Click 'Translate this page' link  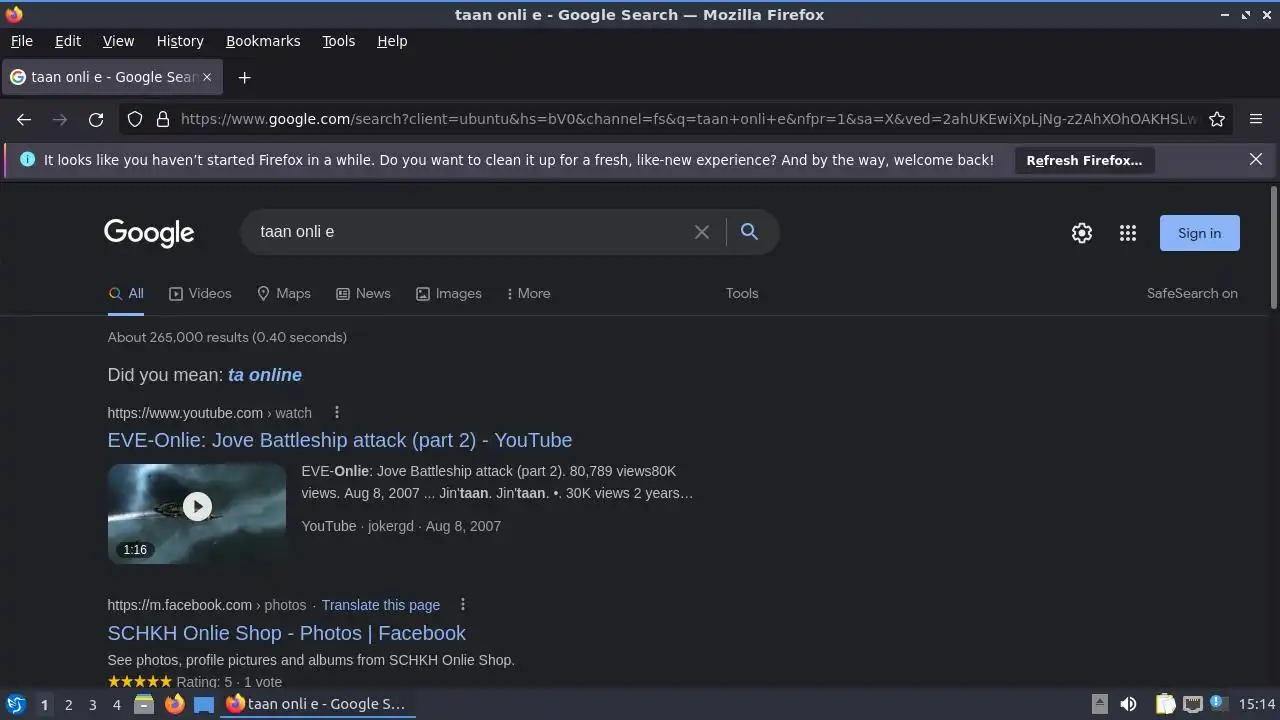(x=381, y=605)
